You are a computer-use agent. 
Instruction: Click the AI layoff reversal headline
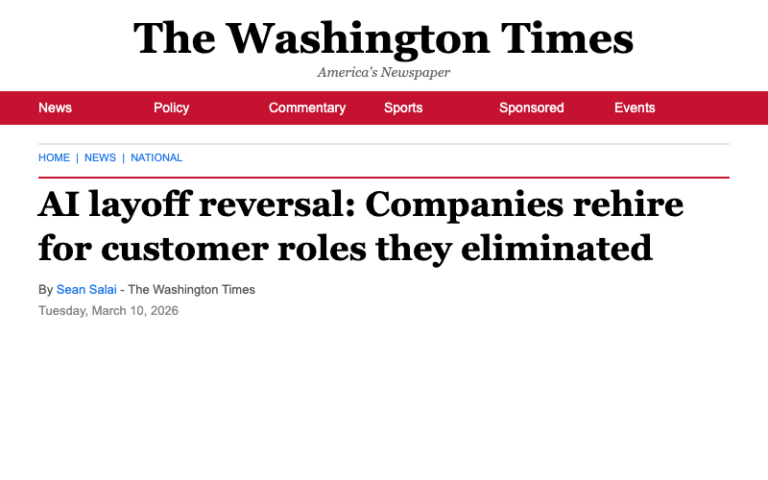click(360, 225)
